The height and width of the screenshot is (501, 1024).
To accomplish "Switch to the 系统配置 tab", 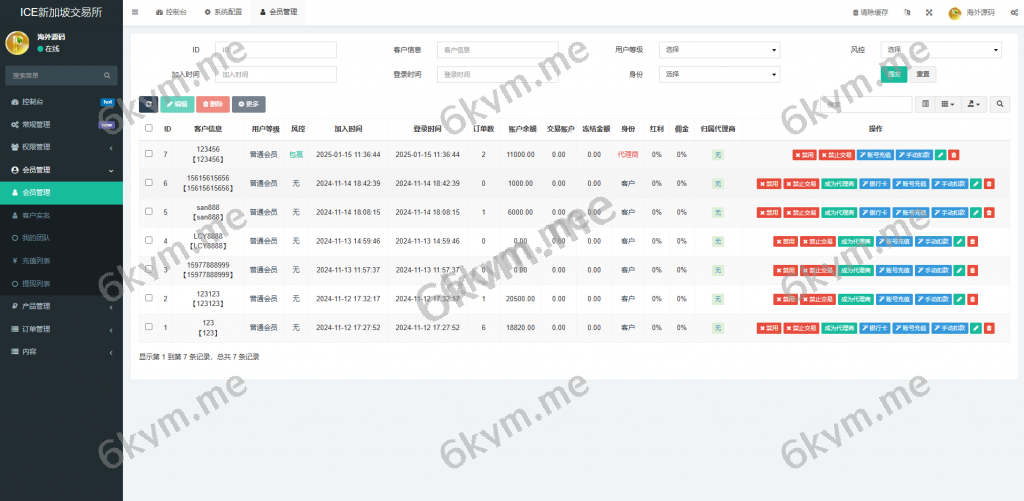I will coord(222,12).
